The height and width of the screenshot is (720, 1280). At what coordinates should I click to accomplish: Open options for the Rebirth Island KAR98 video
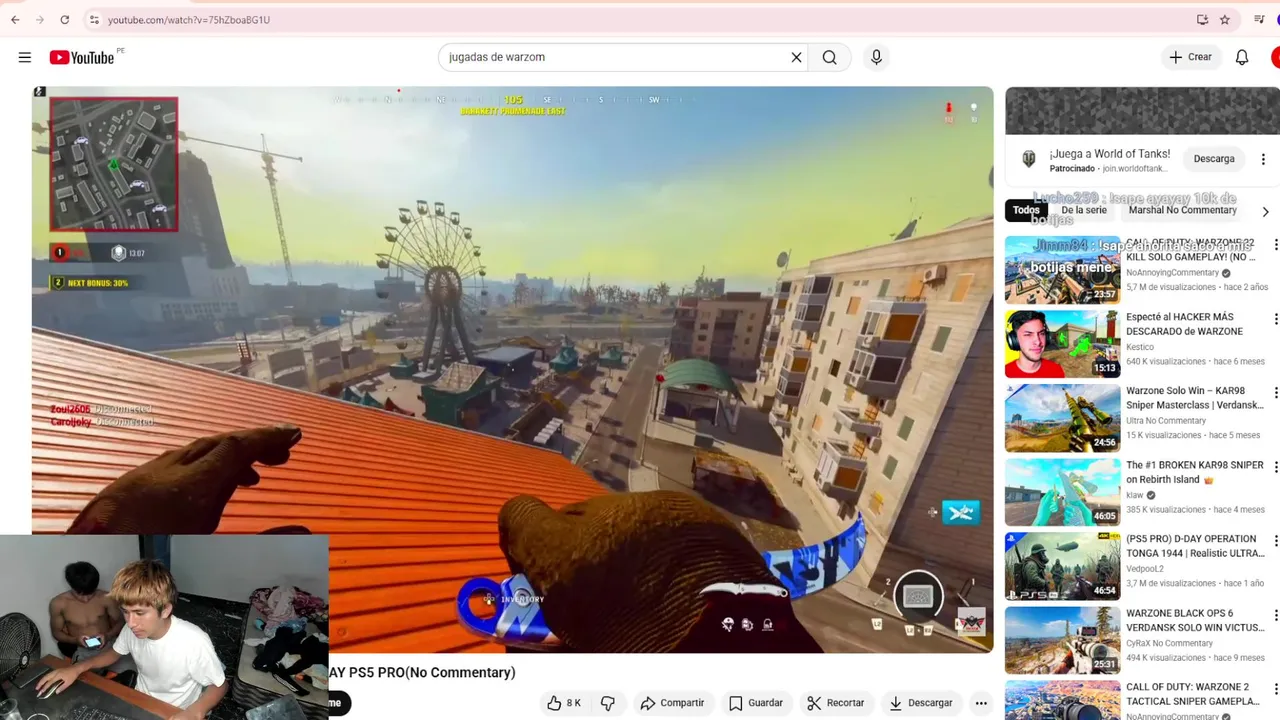[1275, 467]
